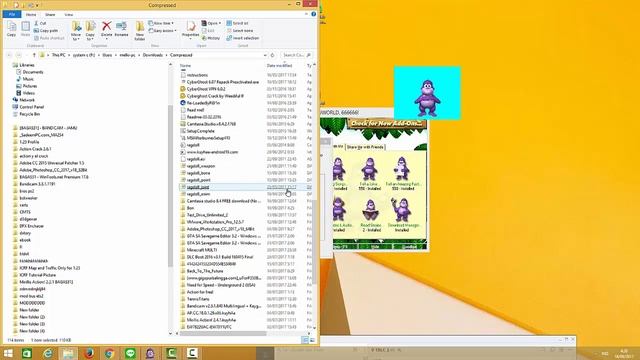Click the Tell an Amazing Fact Bonzi icon

[x=402, y=169]
